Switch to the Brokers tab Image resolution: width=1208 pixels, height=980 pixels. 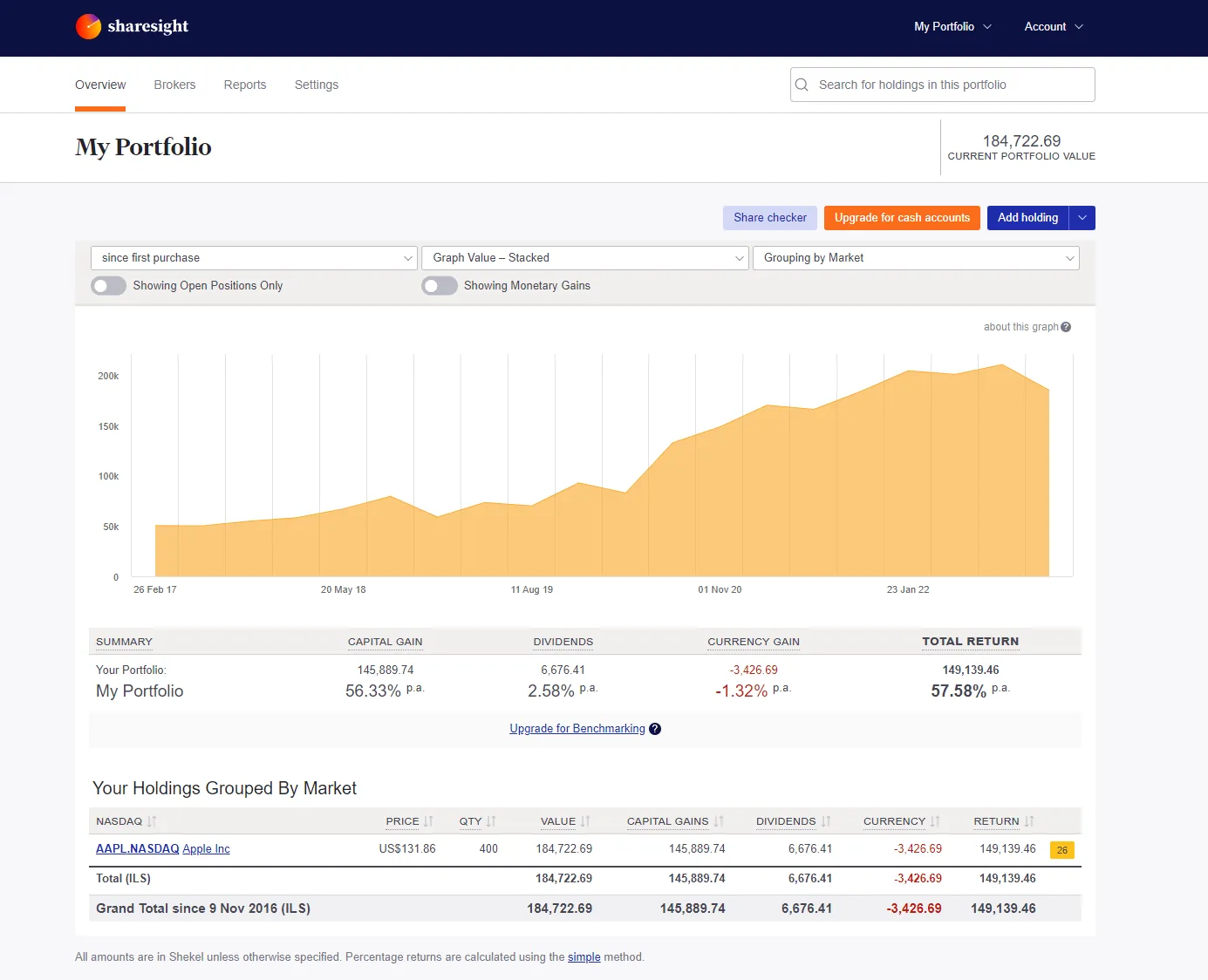(x=174, y=85)
